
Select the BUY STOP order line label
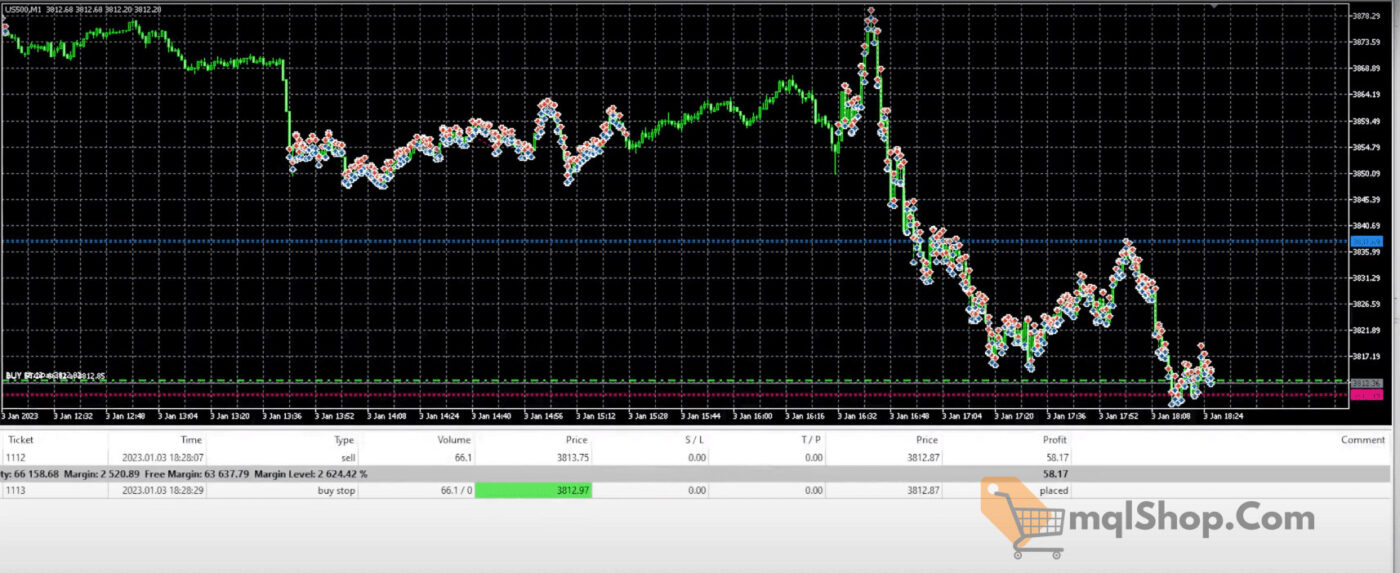[55, 376]
